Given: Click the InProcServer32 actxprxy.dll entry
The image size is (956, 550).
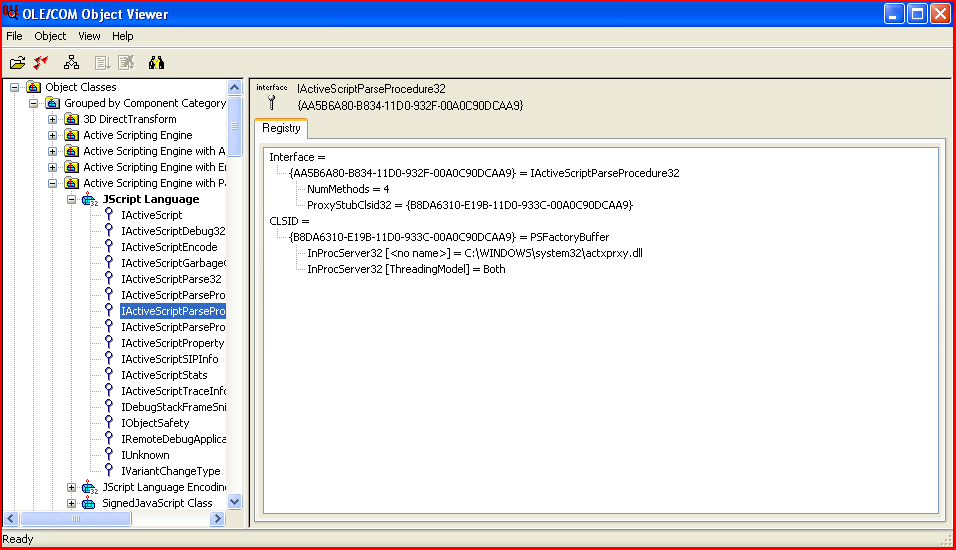Looking at the screenshot, I should (x=475, y=253).
